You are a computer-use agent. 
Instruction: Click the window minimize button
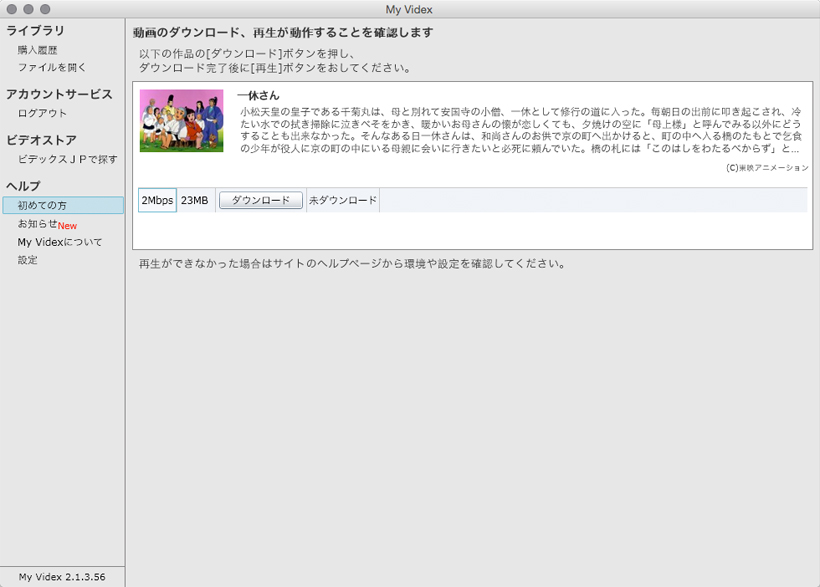29,9
